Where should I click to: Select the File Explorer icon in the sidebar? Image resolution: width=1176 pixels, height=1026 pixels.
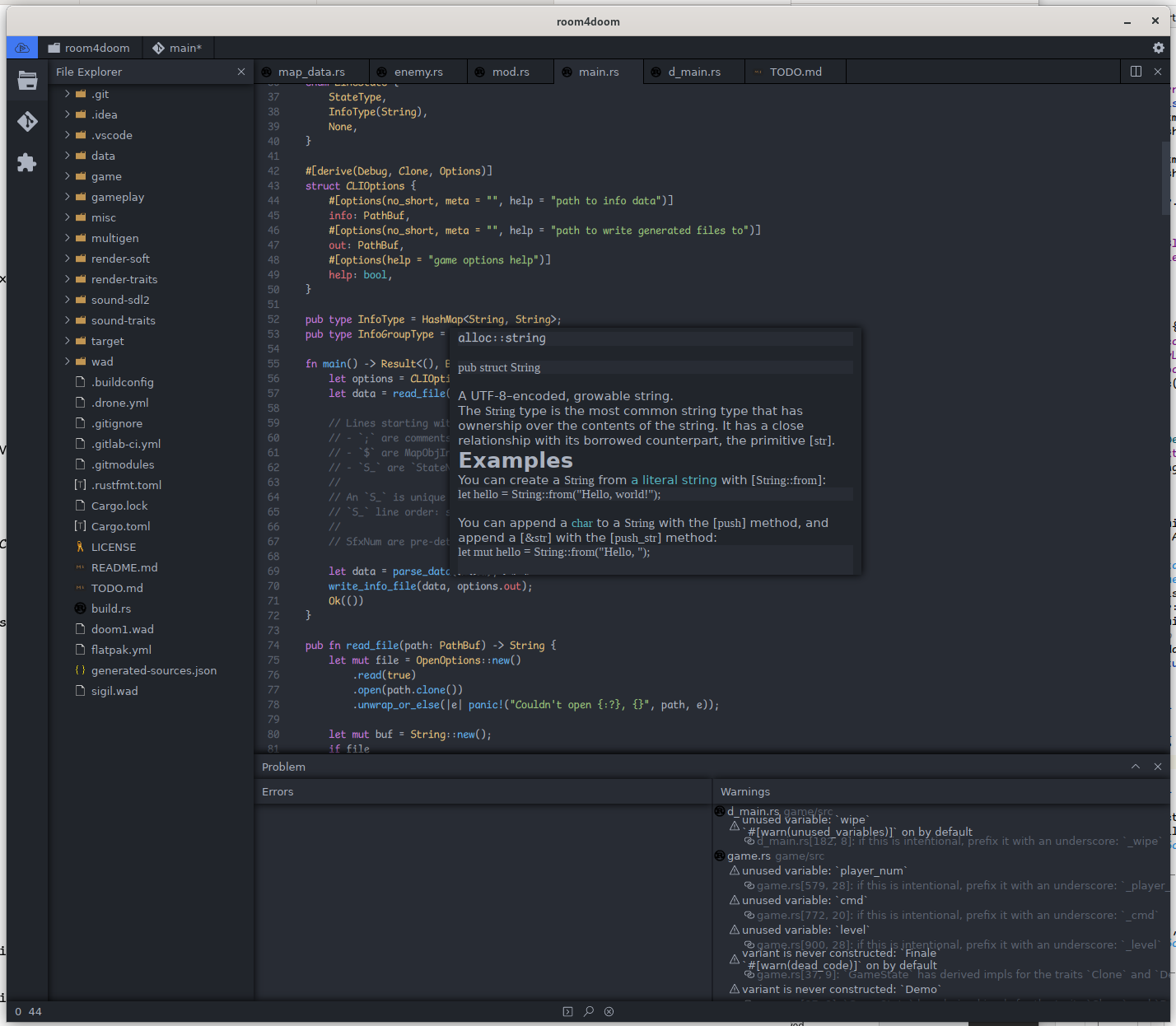coord(27,81)
